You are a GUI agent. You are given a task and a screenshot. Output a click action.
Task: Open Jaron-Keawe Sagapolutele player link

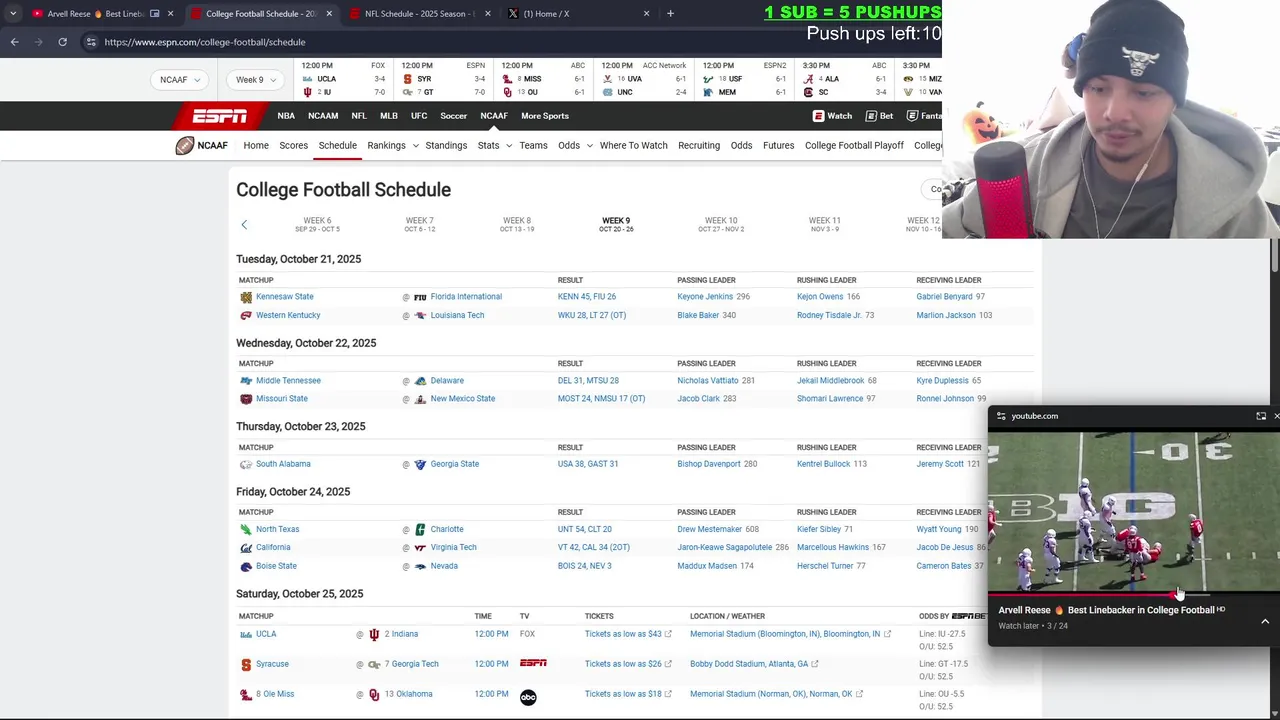coord(725,548)
